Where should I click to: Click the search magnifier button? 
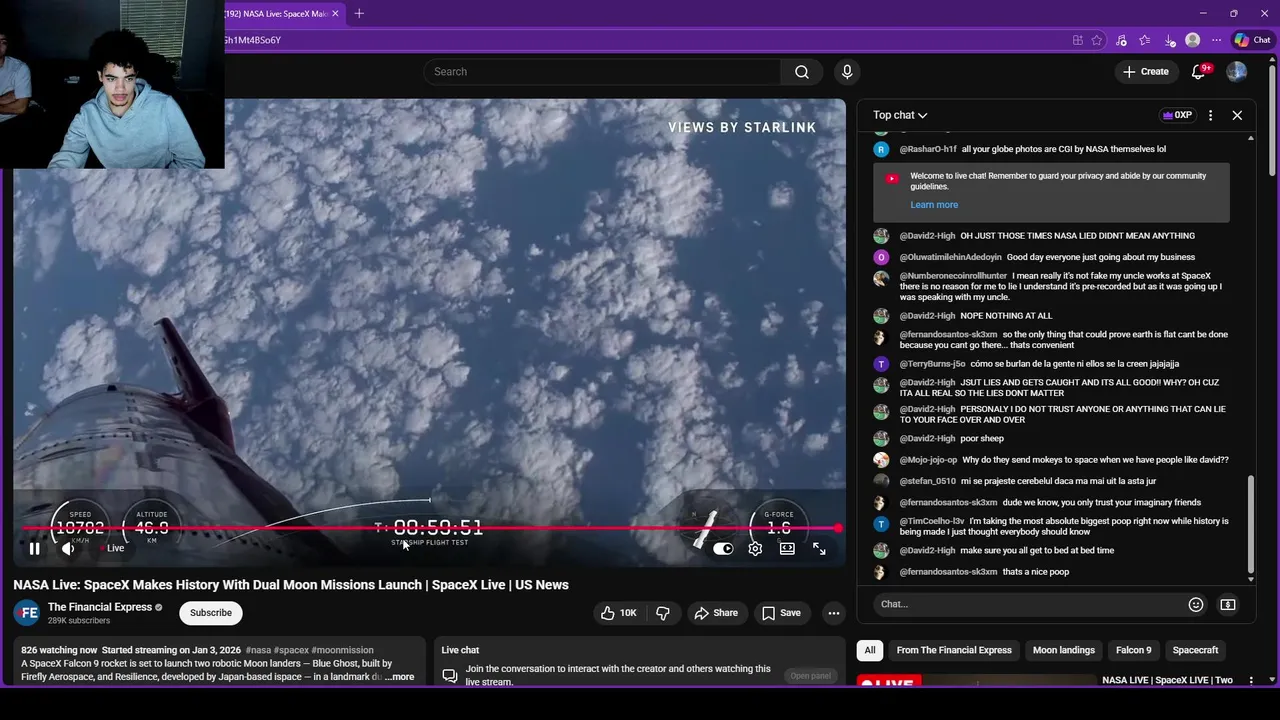point(802,72)
